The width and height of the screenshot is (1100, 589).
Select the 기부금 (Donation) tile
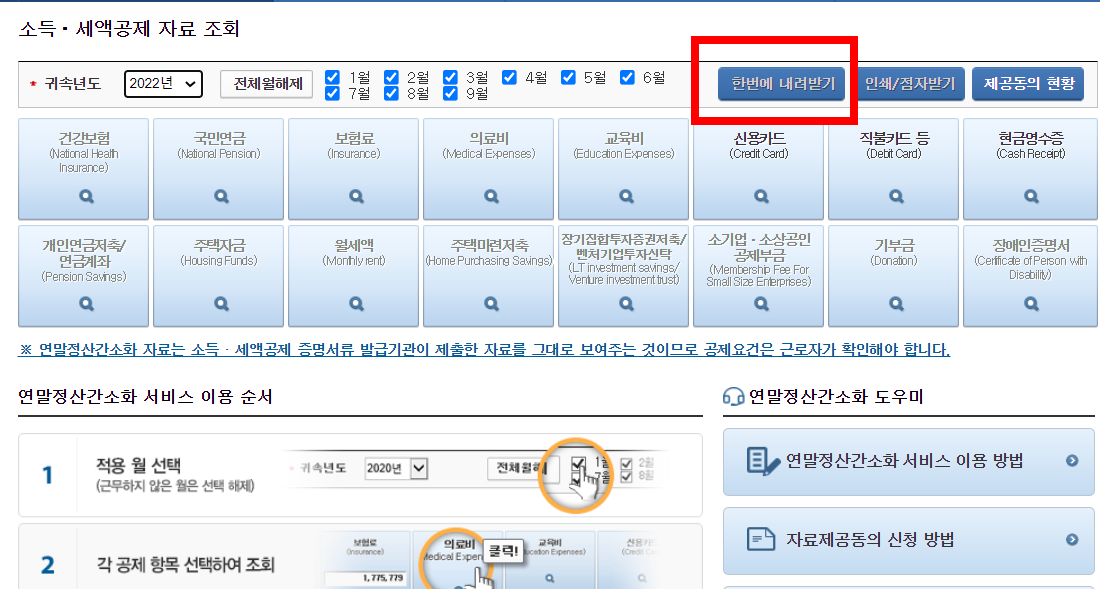click(x=894, y=276)
